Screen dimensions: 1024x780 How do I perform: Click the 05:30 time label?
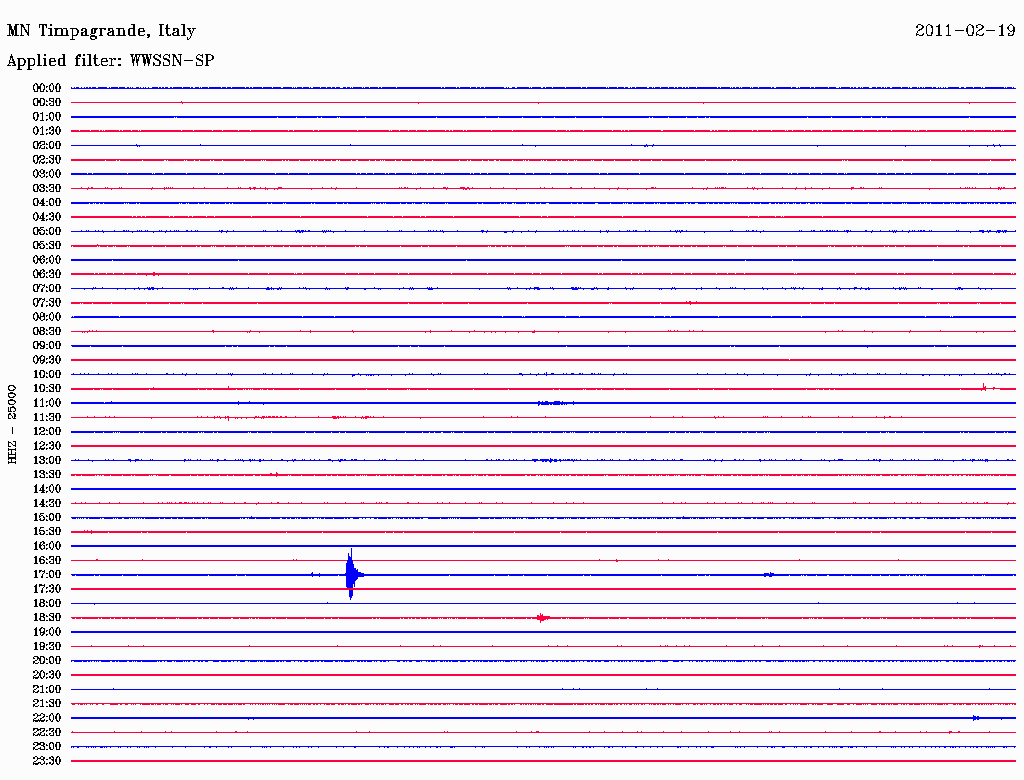point(47,246)
